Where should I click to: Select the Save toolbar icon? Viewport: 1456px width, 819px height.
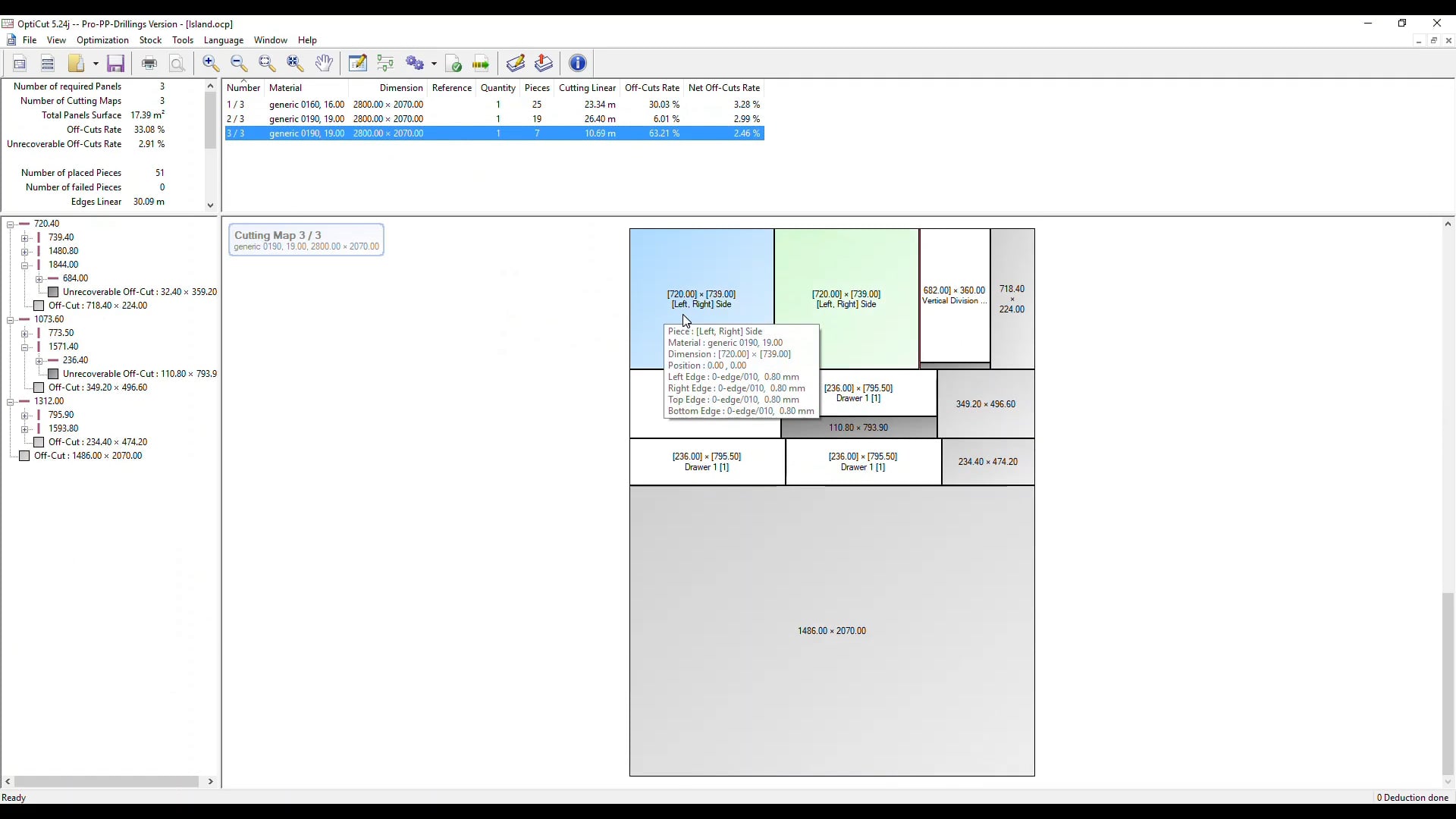click(115, 64)
